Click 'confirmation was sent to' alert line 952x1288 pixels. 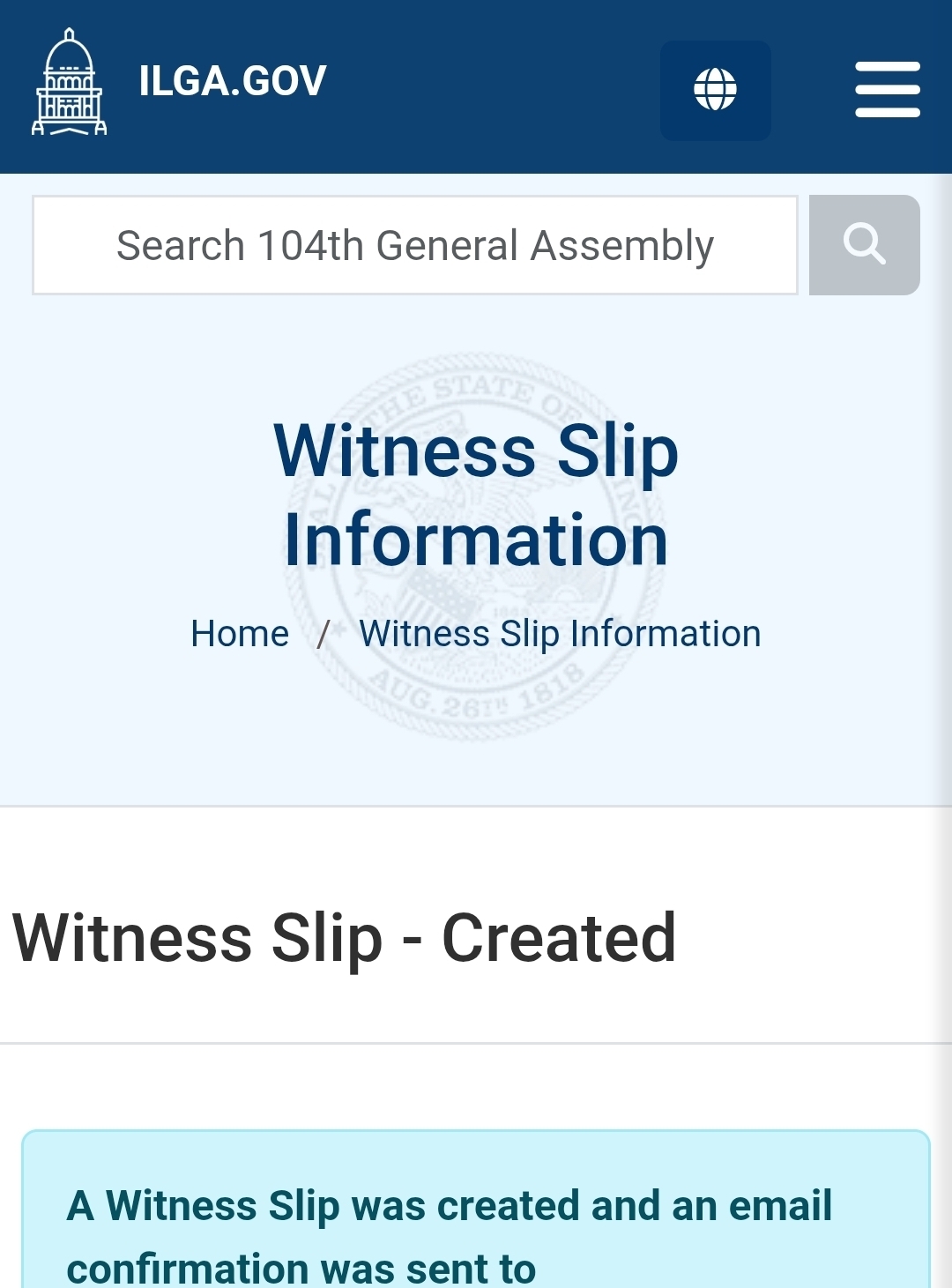[x=301, y=1268]
